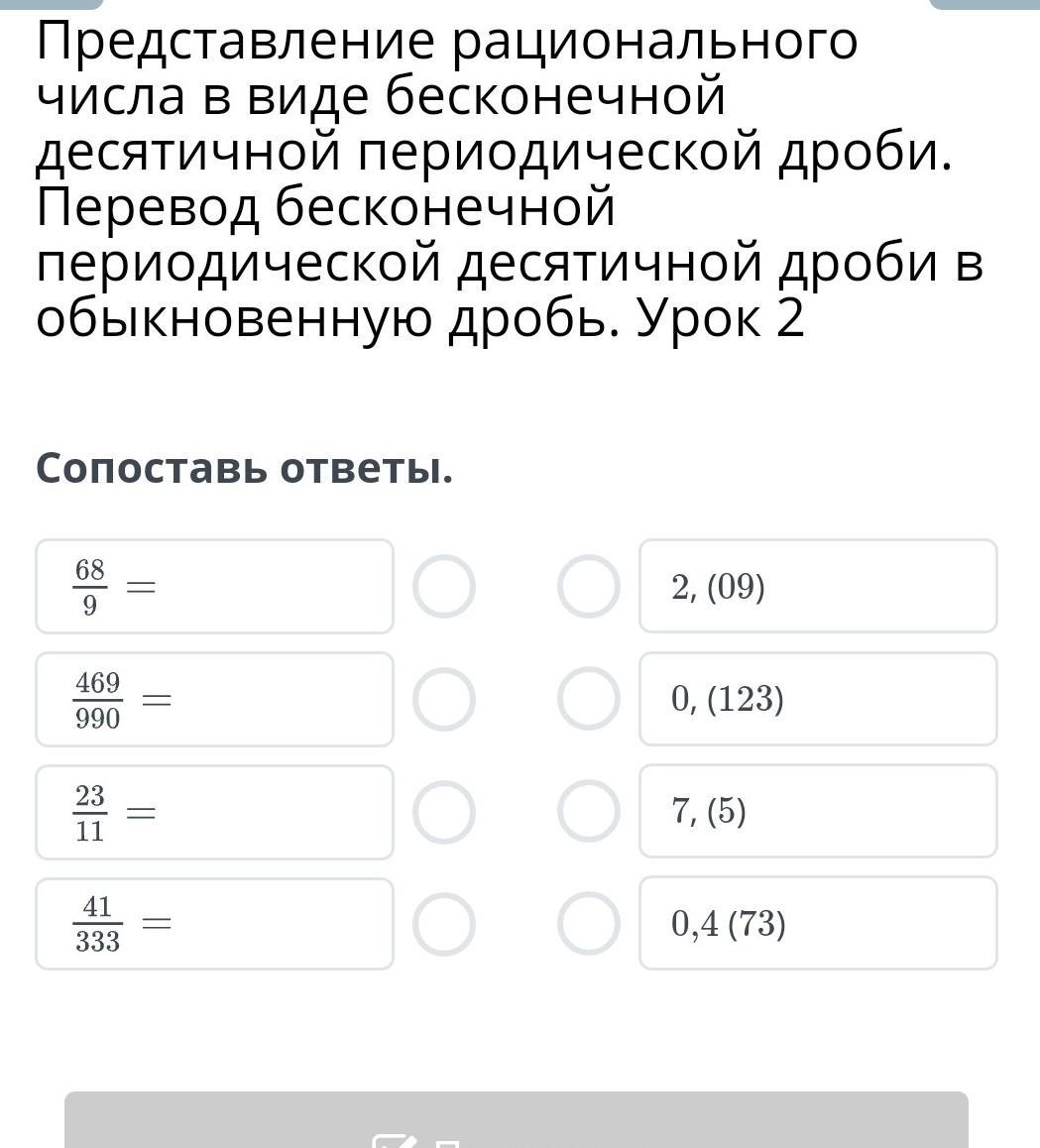Click the 469/990 fraction box
The width and height of the screenshot is (1040, 1148).
(214, 699)
